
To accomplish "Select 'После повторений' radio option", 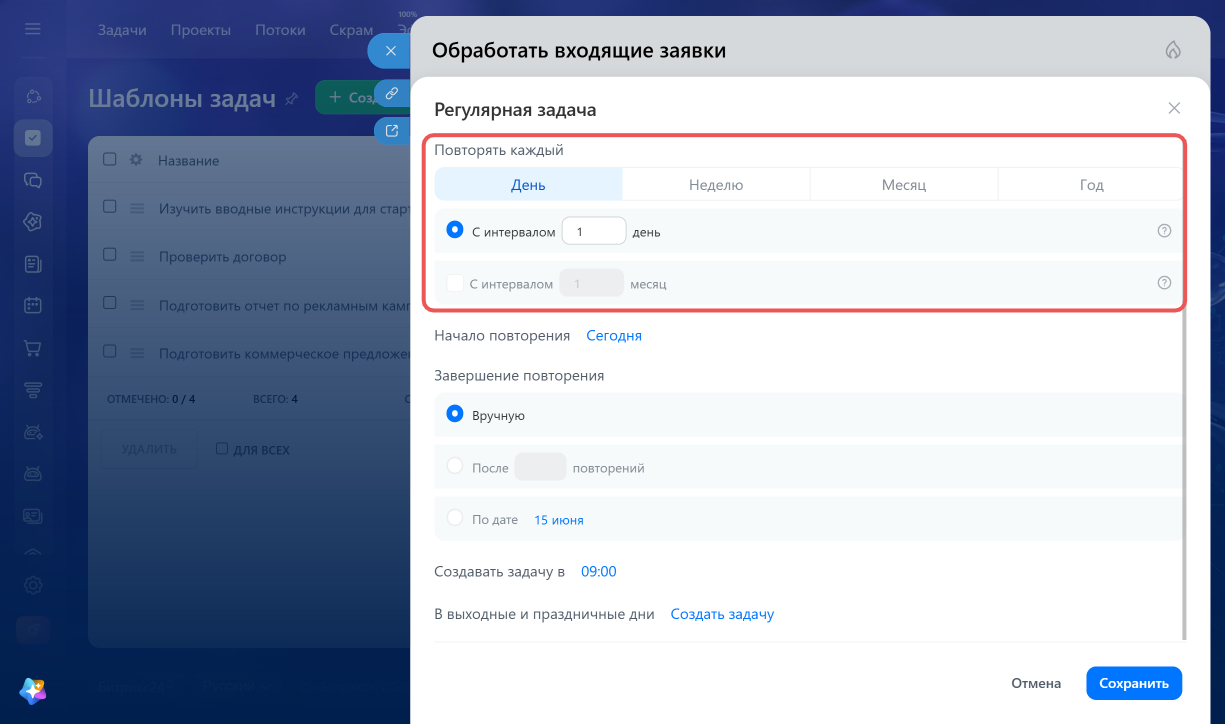I will (x=455, y=466).
